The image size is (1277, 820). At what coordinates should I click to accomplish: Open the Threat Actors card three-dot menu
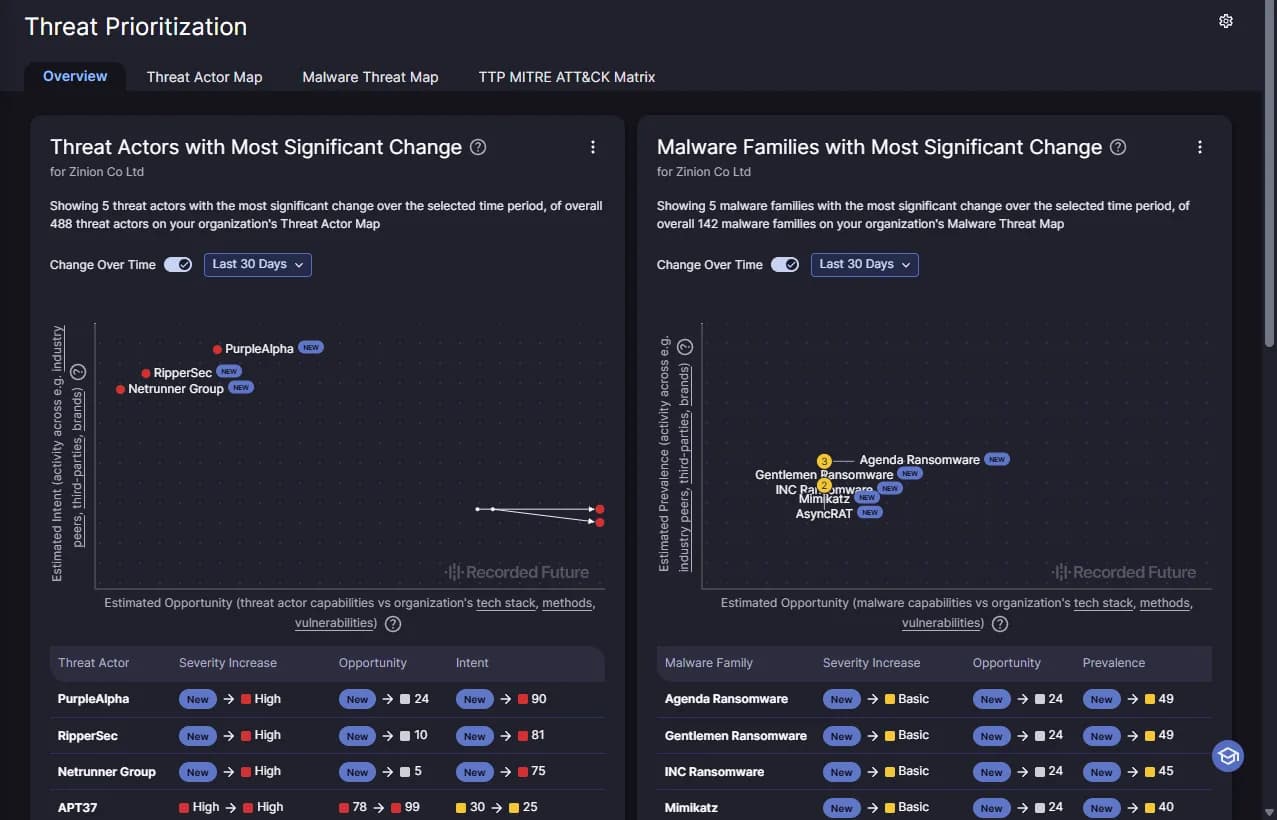(x=593, y=147)
